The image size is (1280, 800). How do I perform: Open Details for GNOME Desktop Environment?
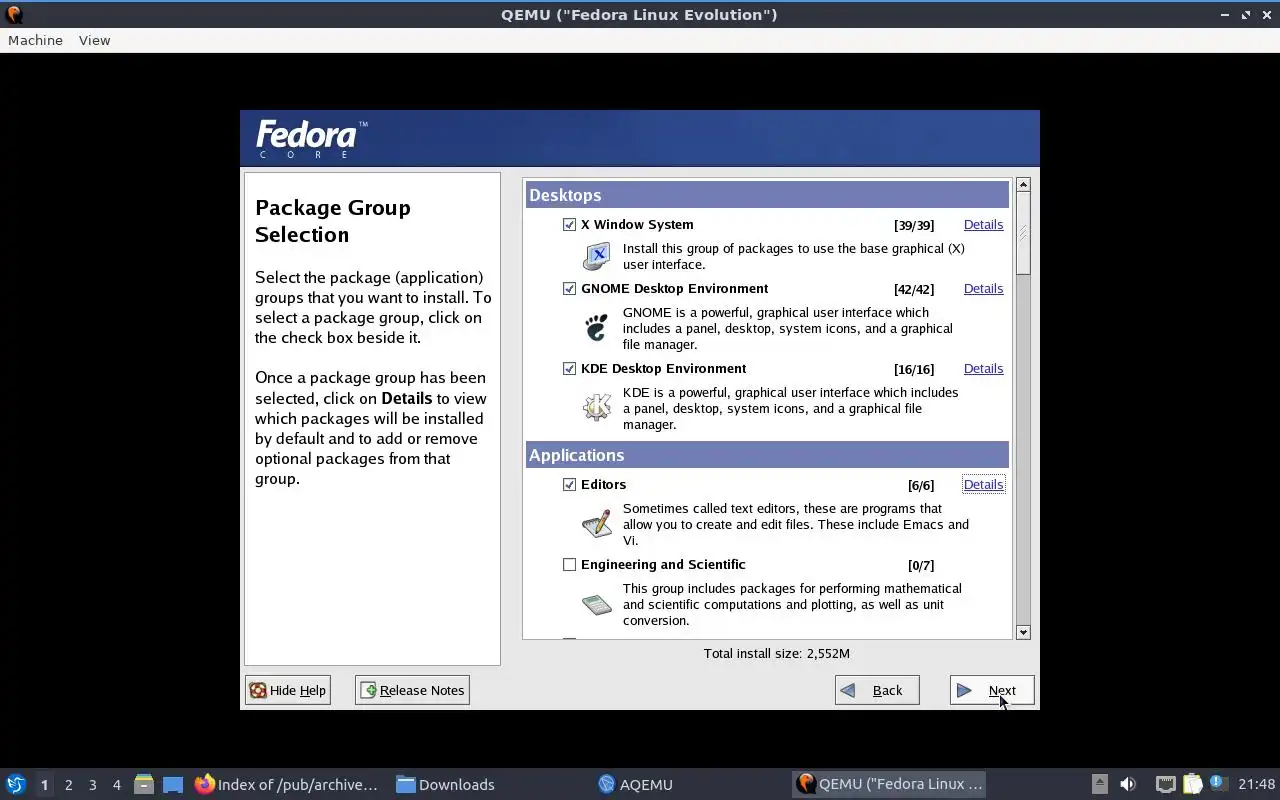click(x=983, y=289)
